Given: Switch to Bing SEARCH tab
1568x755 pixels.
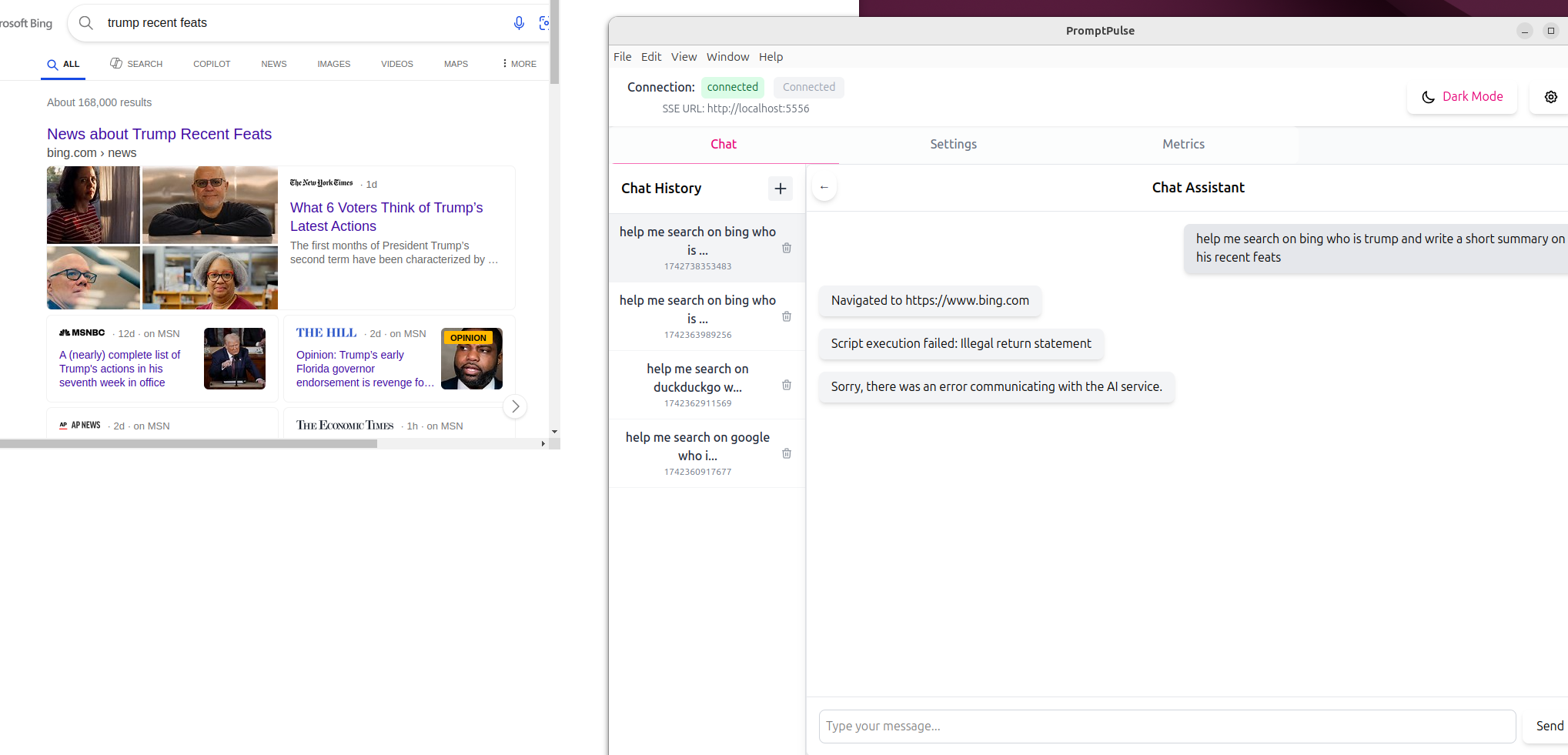Looking at the screenshot, I should point(136,64).
